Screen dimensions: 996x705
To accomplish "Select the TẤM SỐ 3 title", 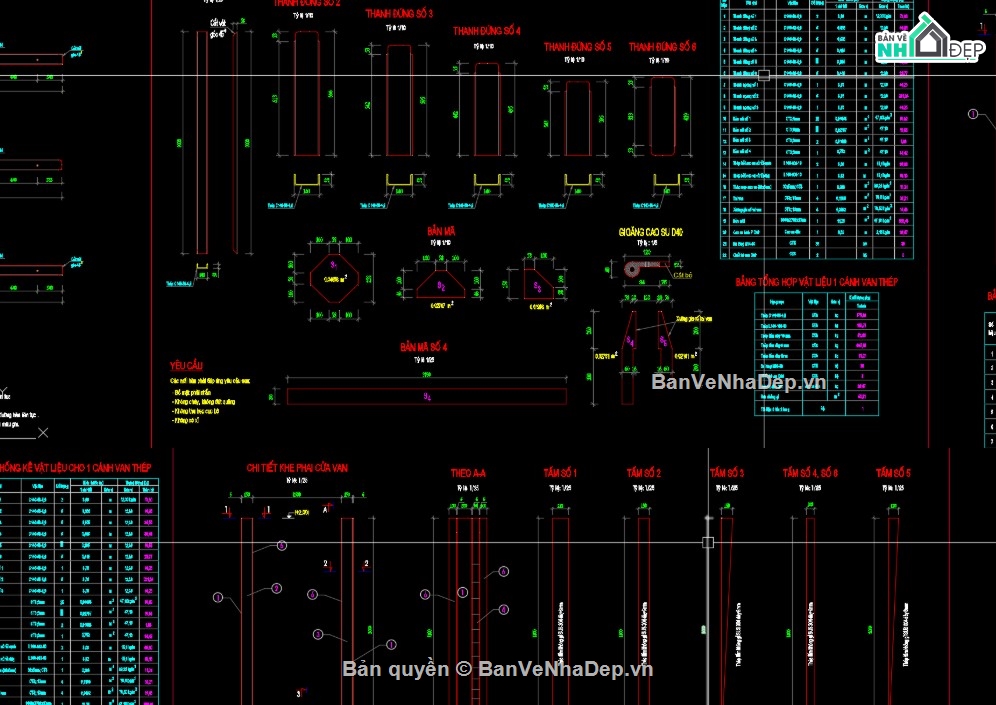I will coord(727,473).
